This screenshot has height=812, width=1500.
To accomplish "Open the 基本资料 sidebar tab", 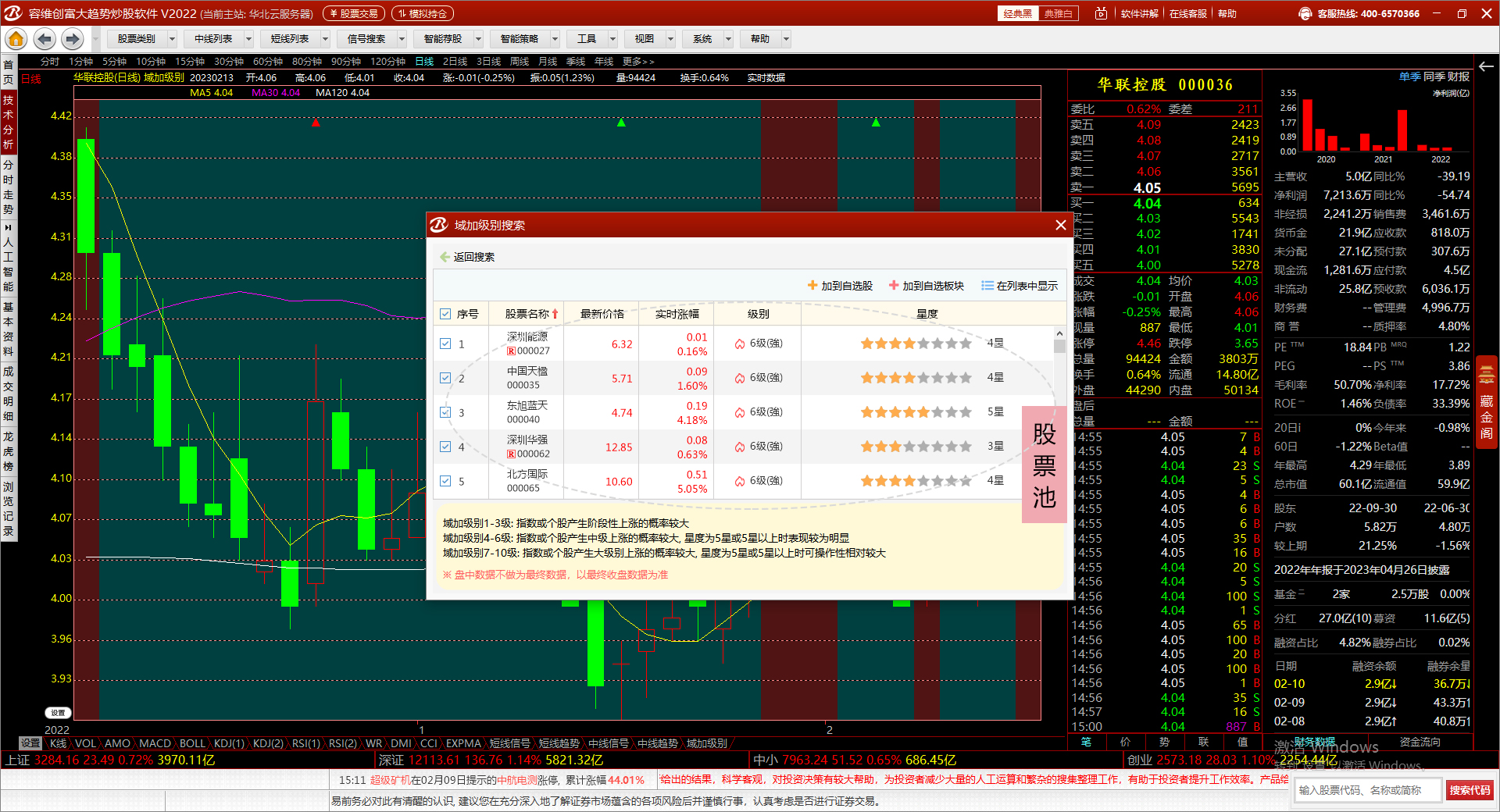I will click(8, 329).
